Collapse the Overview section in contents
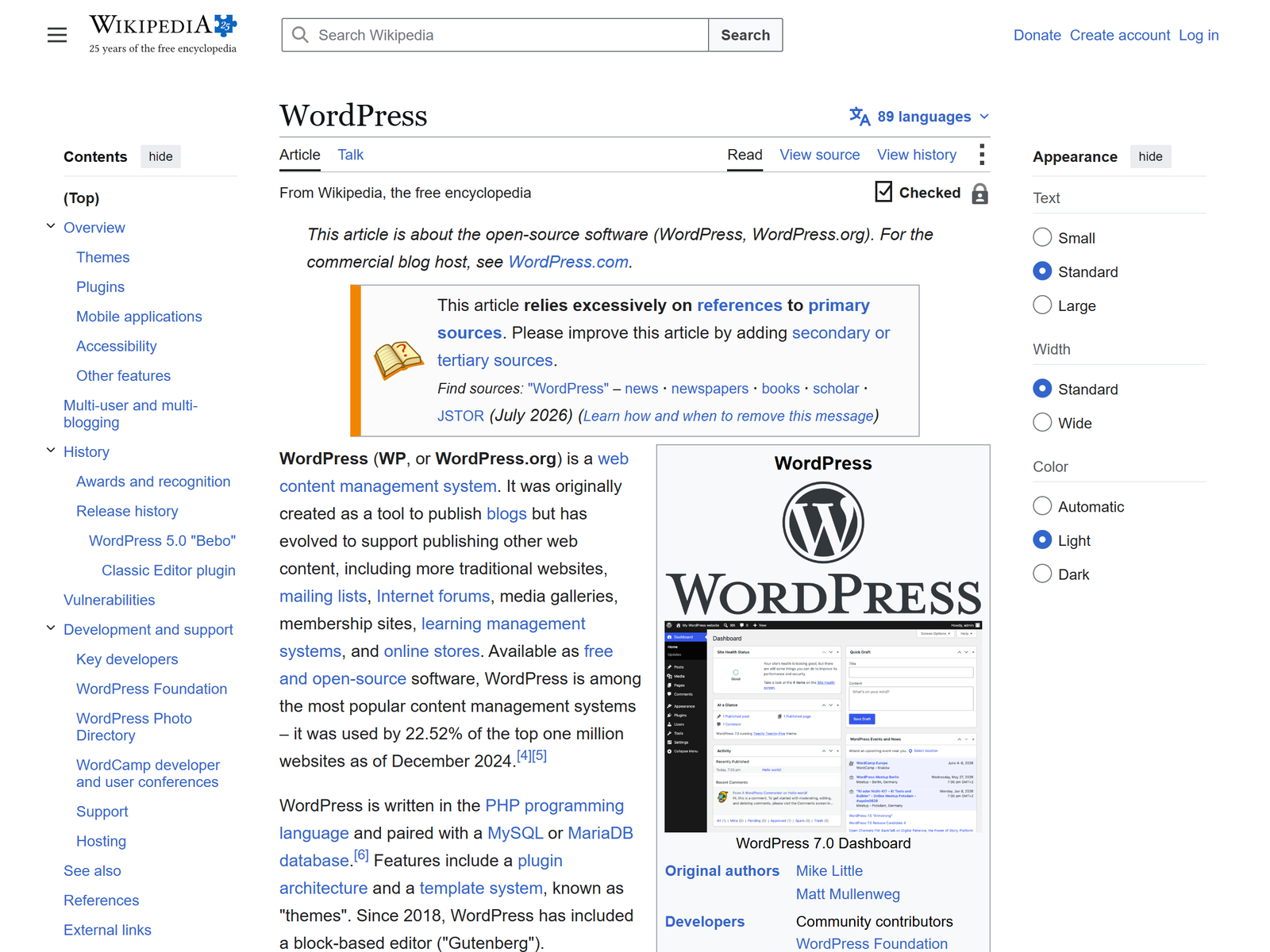This screenshot has height=952, width=1270. (51, 227)
